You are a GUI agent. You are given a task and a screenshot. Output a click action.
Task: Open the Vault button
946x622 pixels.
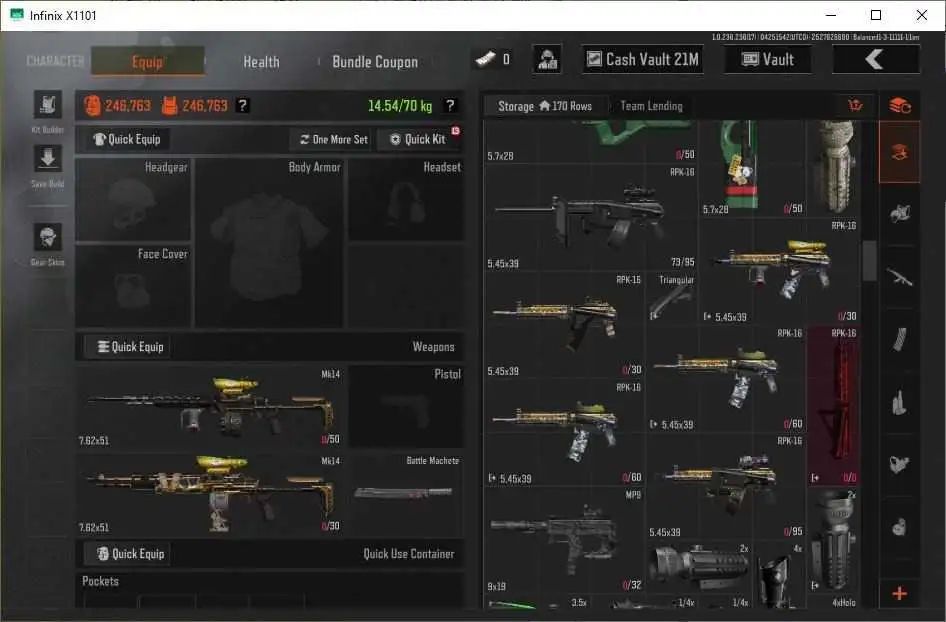coord(767,59)
